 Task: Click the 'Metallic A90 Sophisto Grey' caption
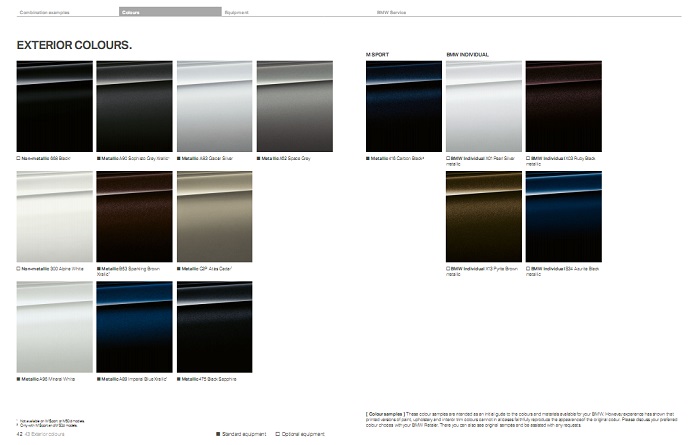(x=133, y=158)
